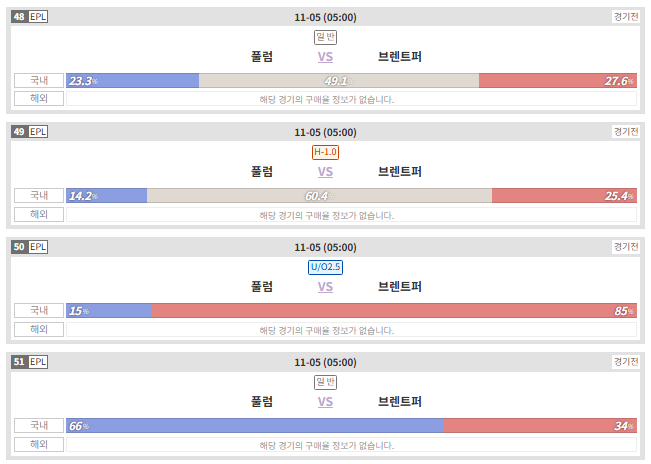Click the 85% red bar in match 50
The height and width of the screenshot is (464, 651).
tap(394, 310)
